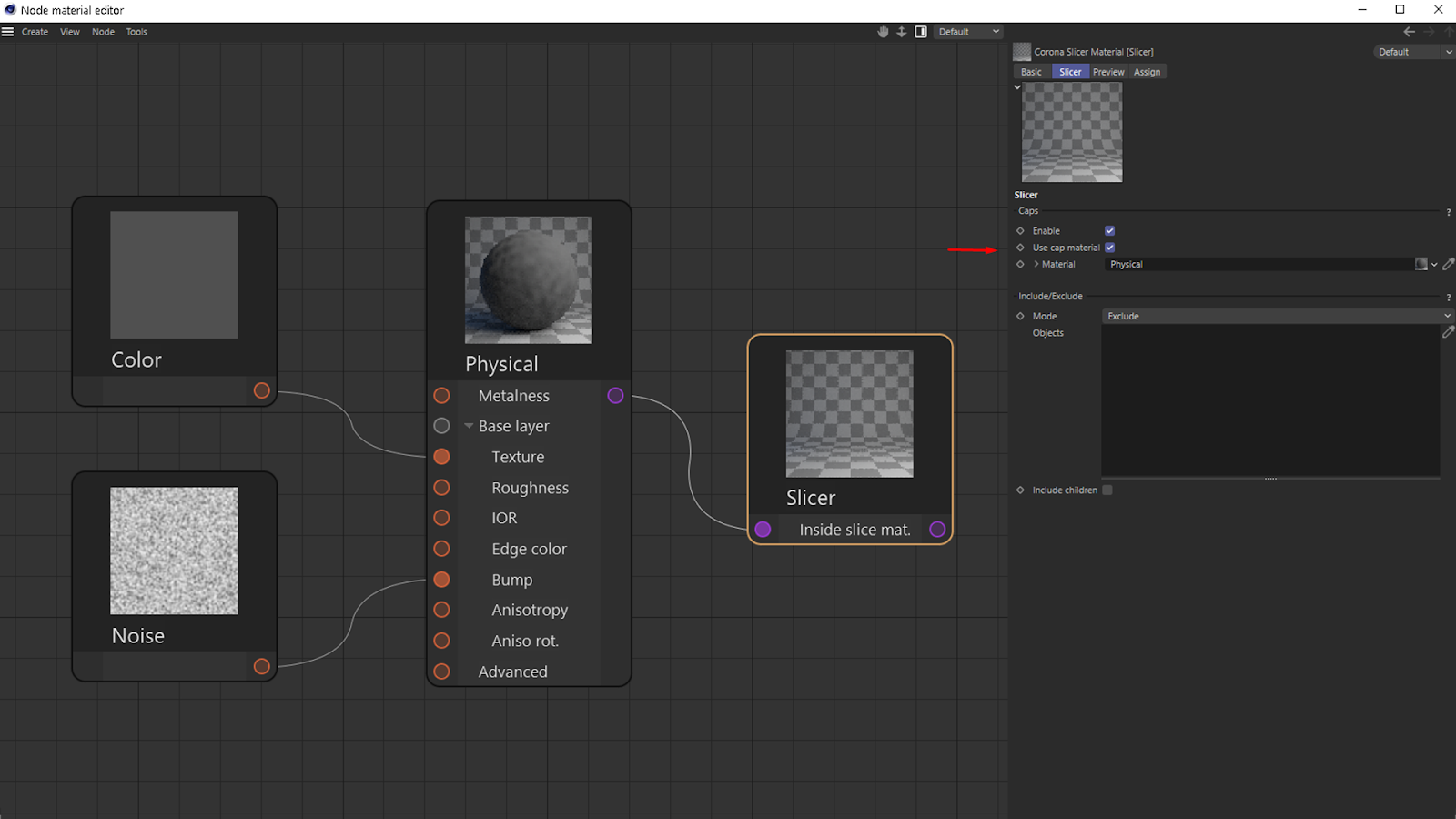Click the Color node grey swatch preview
This screenshot has width=1456, height=819.
point(174,275)
